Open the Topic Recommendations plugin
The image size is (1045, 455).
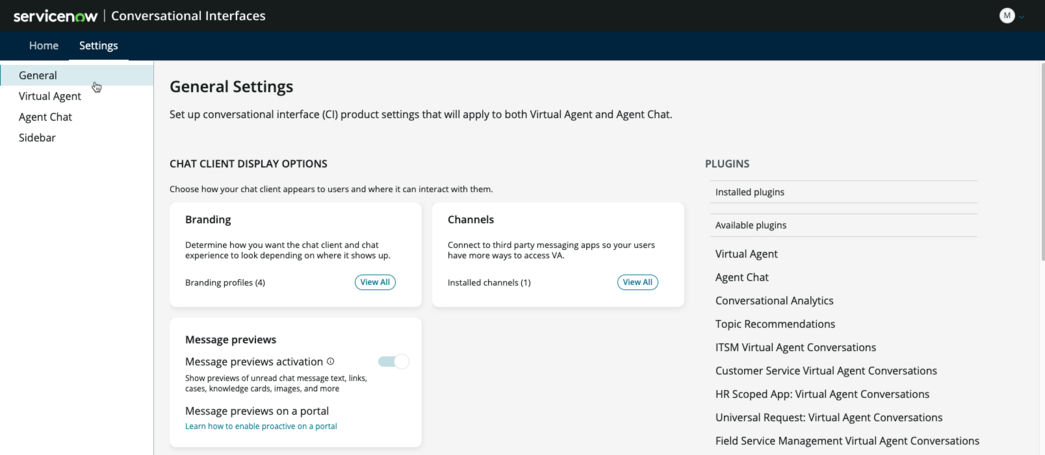(x=775, y=324)
